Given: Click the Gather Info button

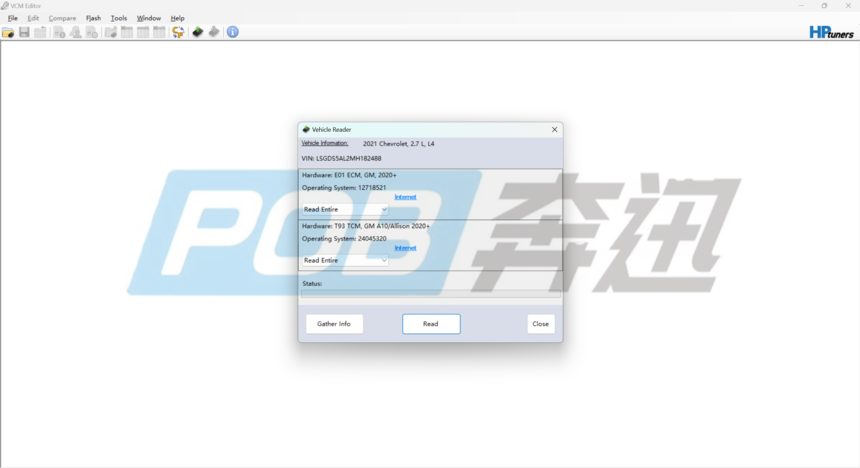Looking at the screenshot, I should (x=334, y=324).
